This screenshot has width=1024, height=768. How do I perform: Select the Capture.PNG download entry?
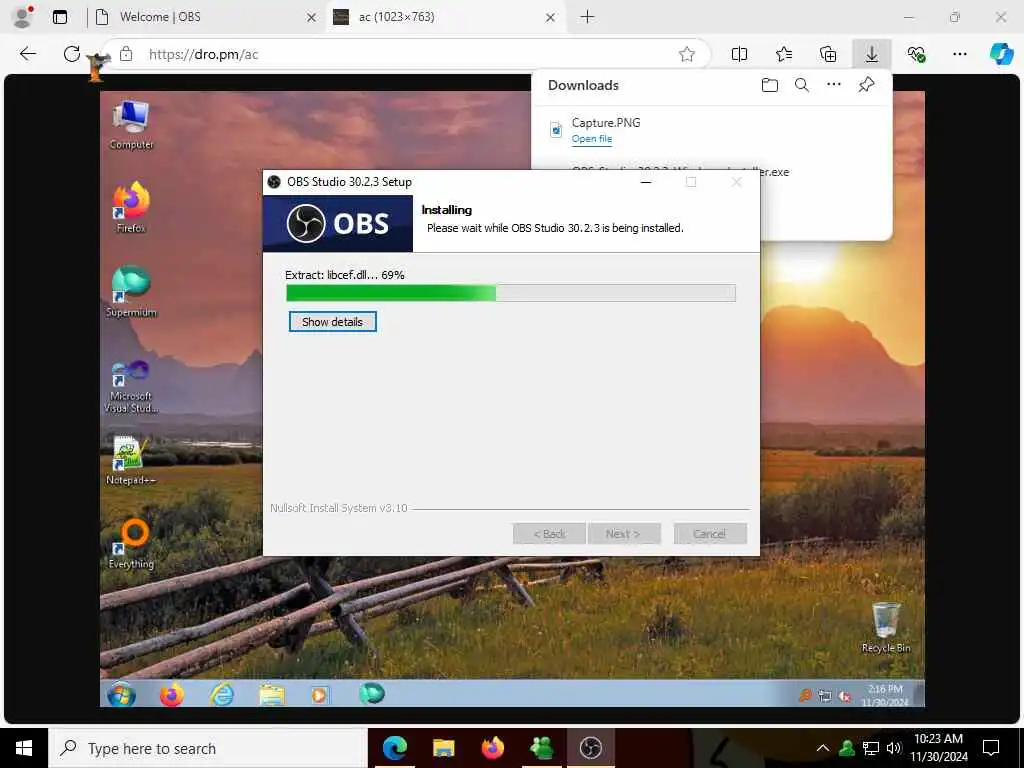[712, 130]
